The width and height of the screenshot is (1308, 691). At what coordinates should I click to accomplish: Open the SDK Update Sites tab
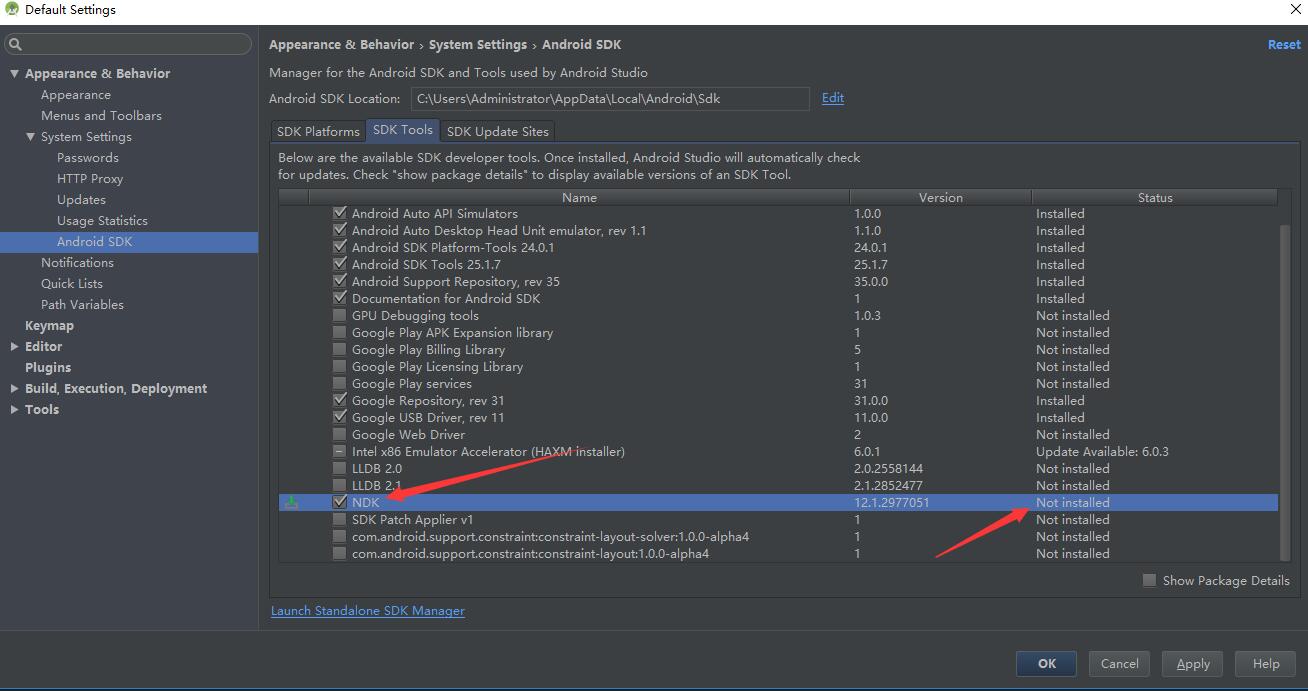[497, 131]
